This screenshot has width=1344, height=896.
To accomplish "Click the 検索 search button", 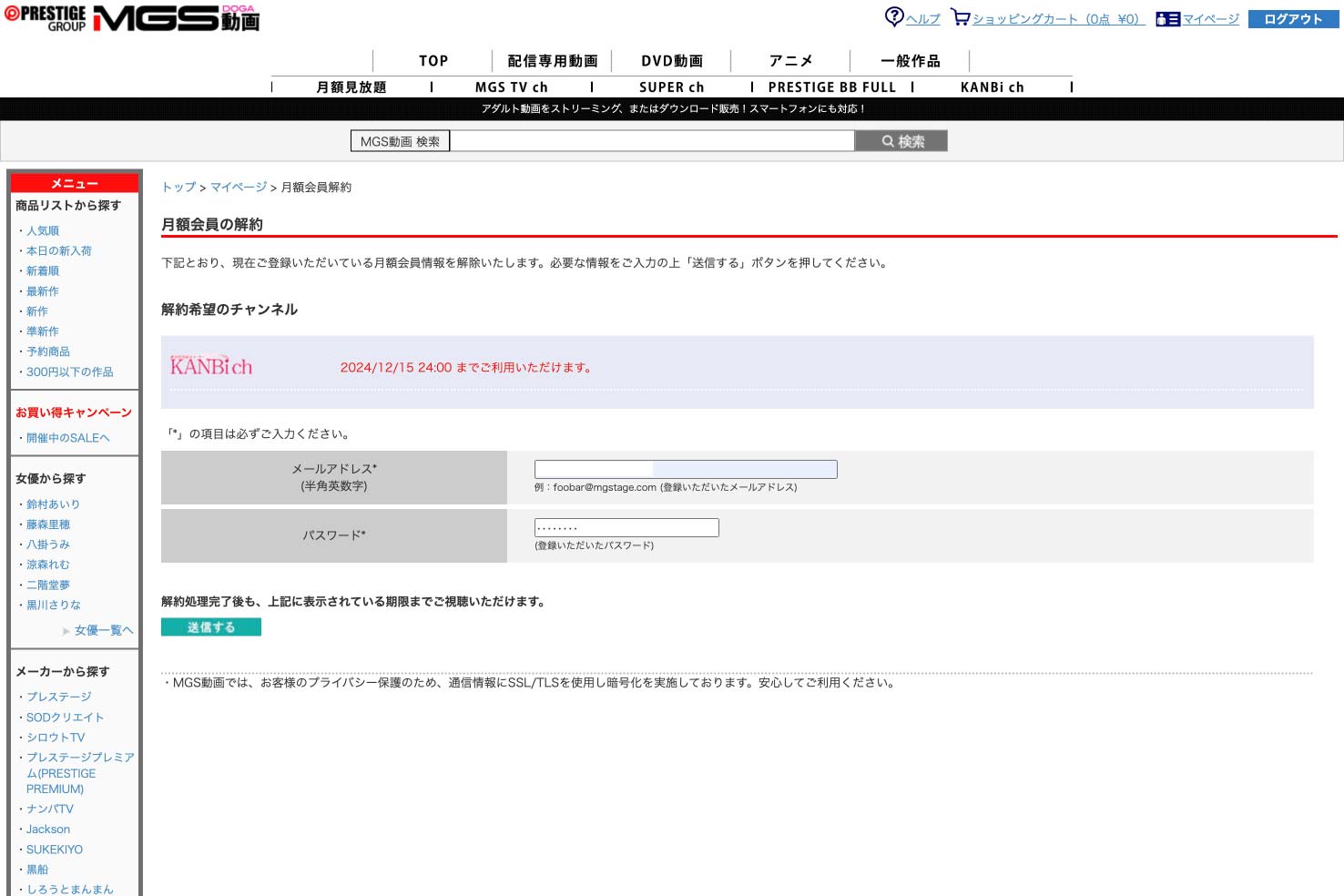I will click(901, 141).
